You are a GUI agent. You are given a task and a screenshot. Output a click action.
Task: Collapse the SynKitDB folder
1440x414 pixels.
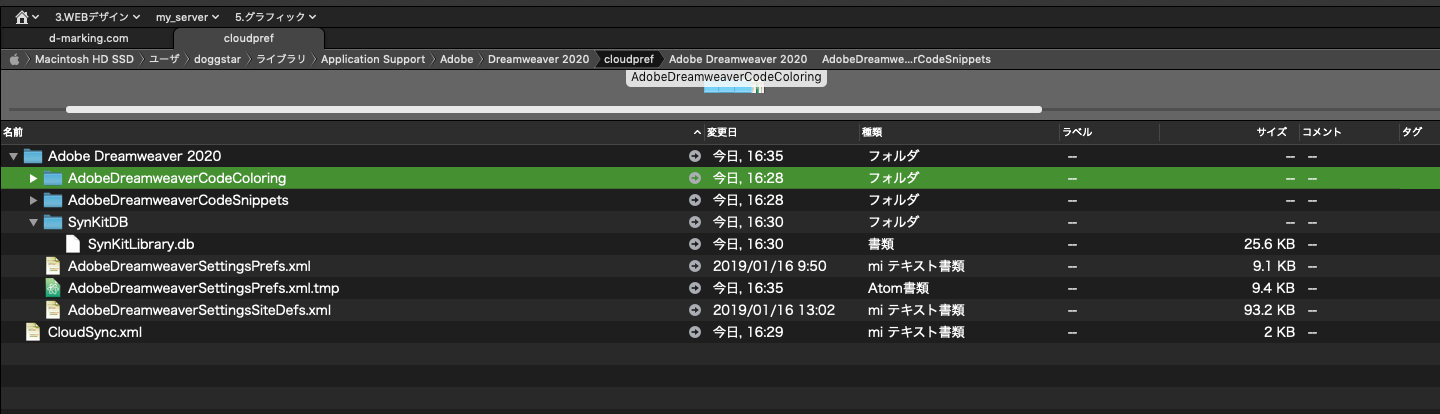click(33, 222)
